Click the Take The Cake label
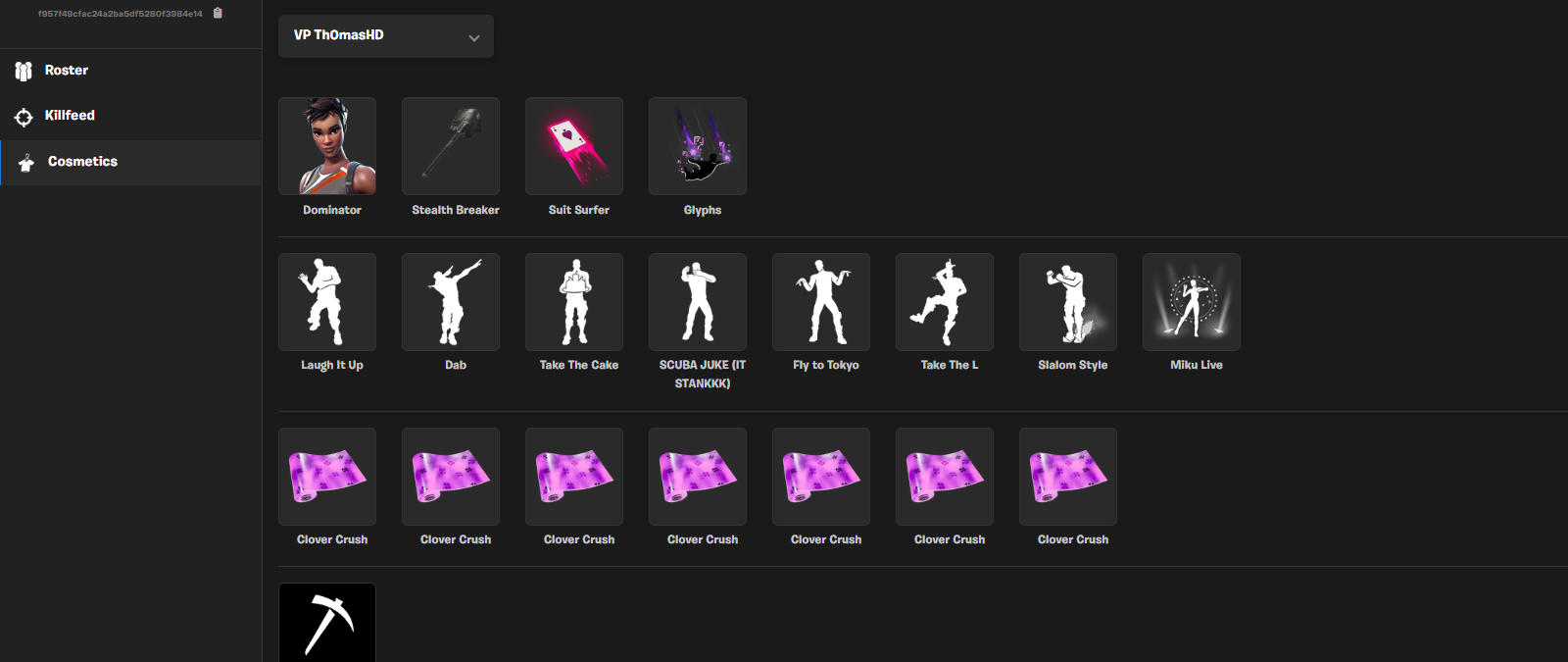 tap(579, 365)
